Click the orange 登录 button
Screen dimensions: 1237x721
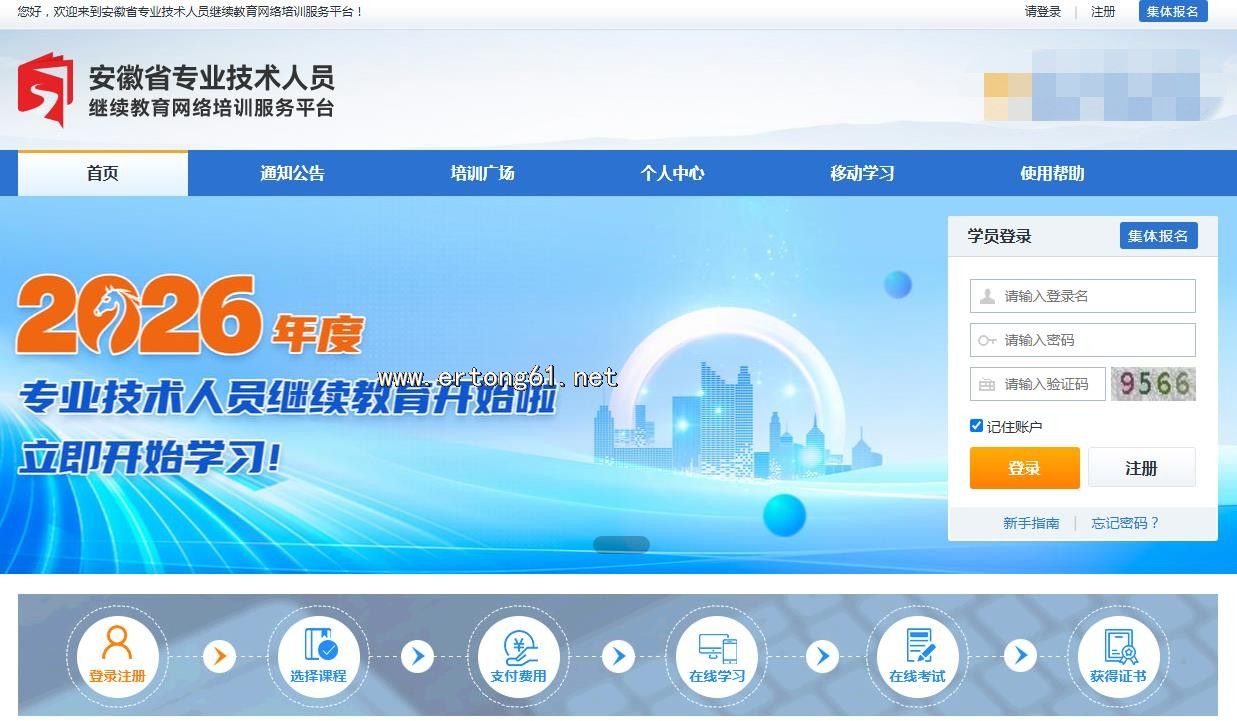pos(1024,468)
